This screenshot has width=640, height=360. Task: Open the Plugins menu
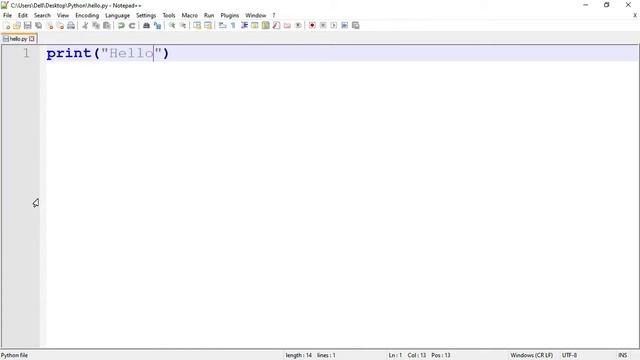tap(230, 15)
